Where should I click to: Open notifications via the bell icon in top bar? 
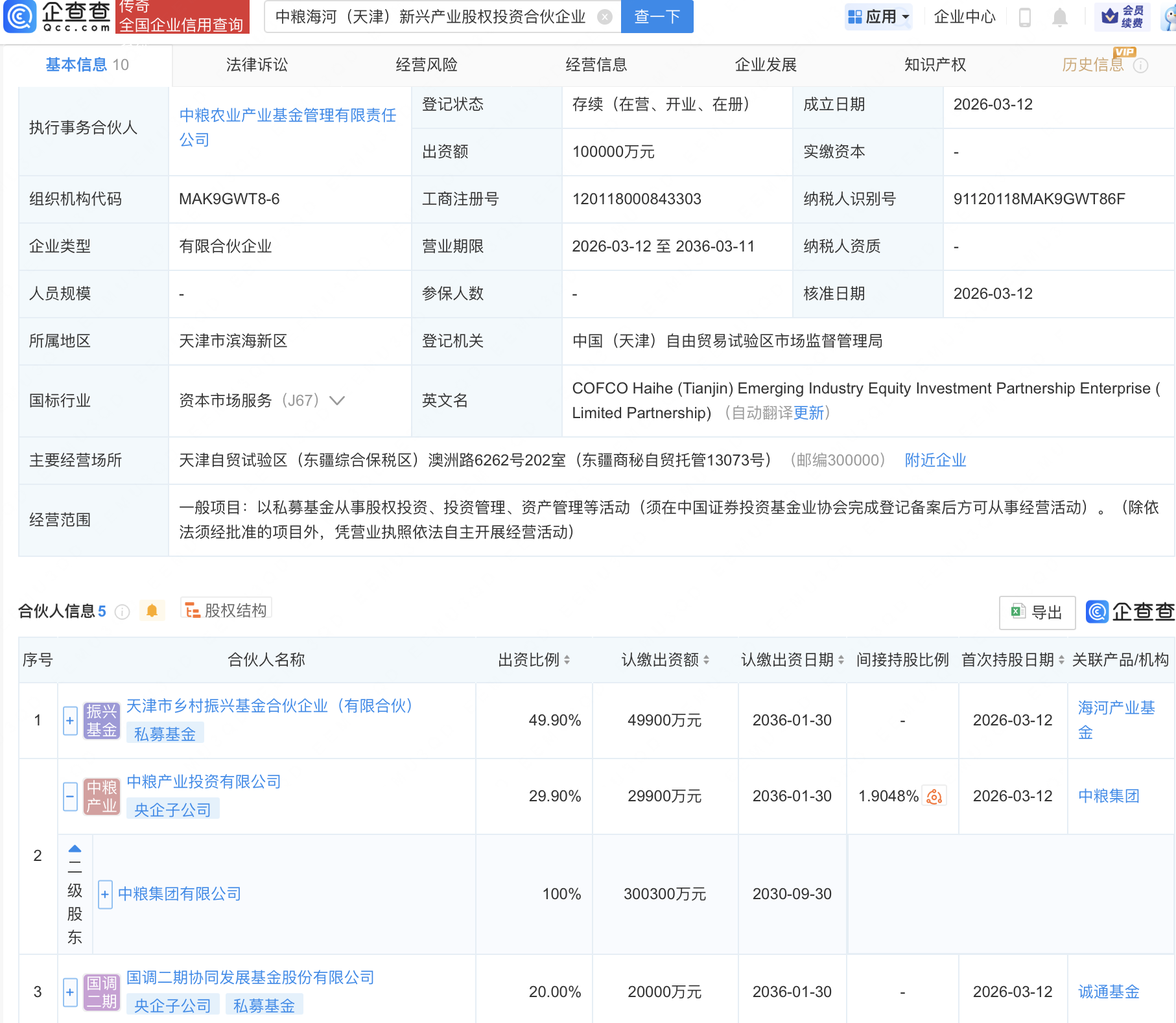tap(1060, 18)
